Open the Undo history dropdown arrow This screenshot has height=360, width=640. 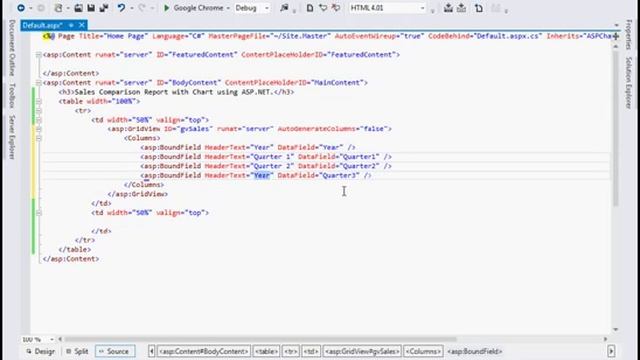point(131,8)
